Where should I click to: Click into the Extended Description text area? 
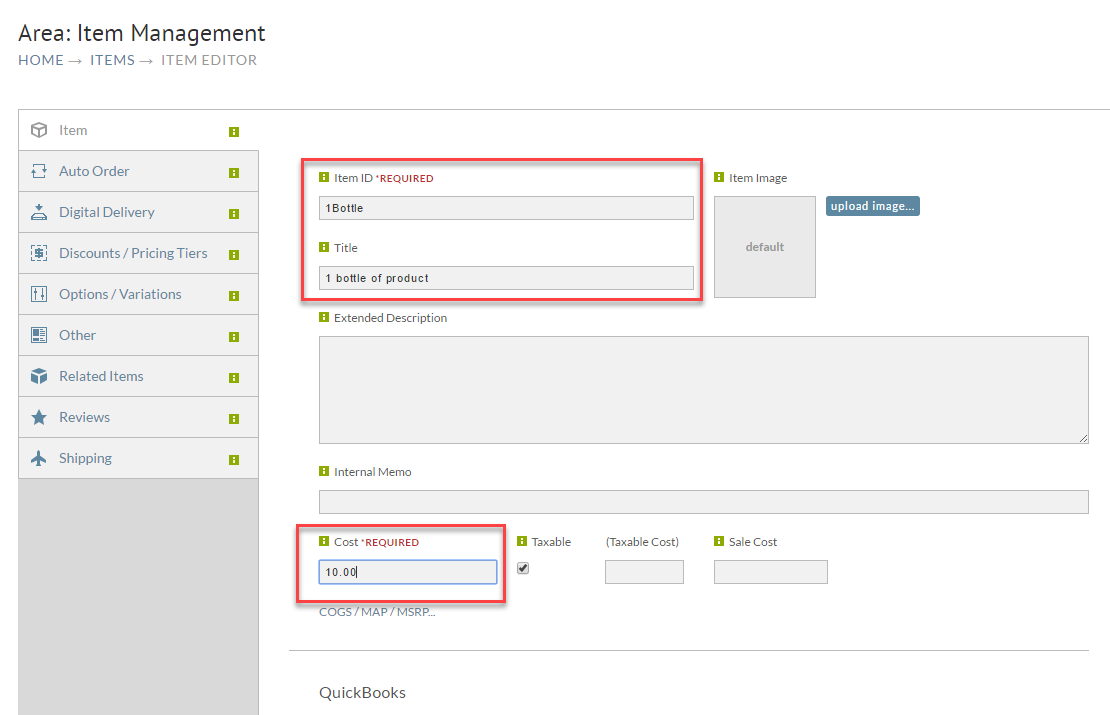[704, 390]
